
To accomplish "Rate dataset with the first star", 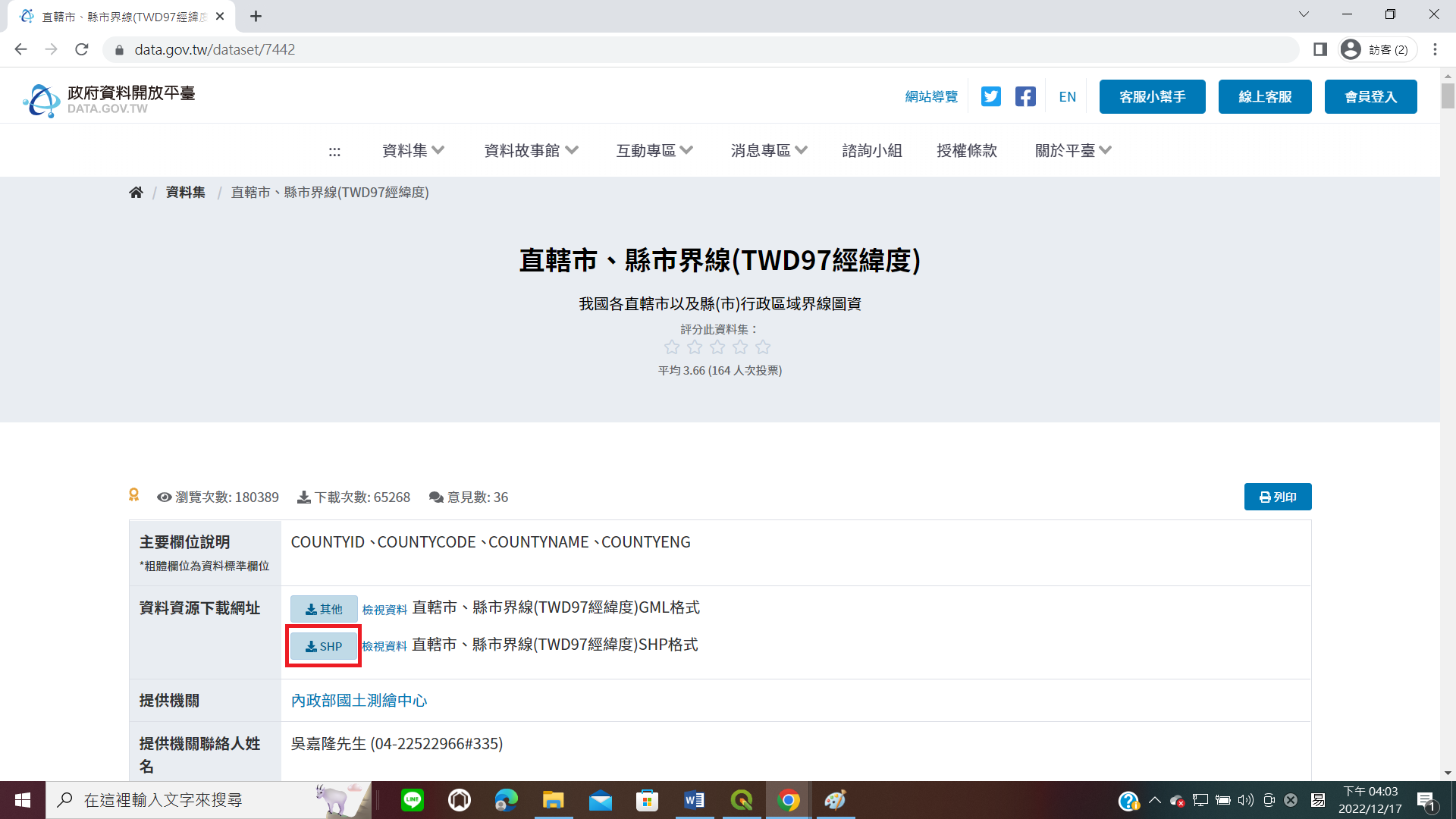I will pos(672,347).
